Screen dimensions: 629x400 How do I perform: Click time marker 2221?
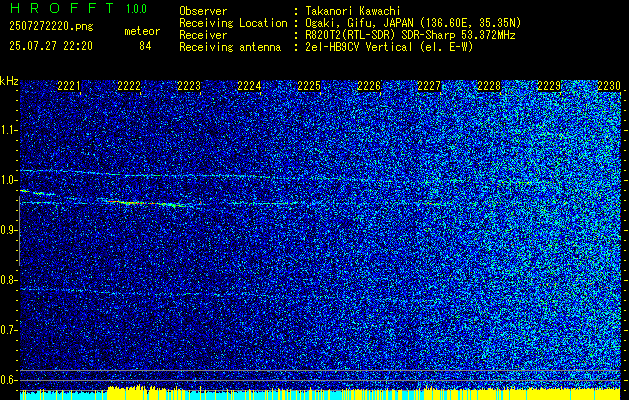(x=69, y=86)
